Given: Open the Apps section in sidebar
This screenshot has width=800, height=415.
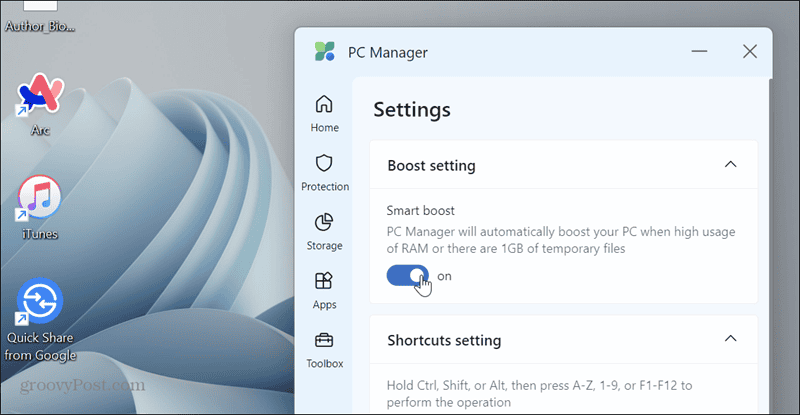Looking at the screenshot, I should tap(324, 291).
